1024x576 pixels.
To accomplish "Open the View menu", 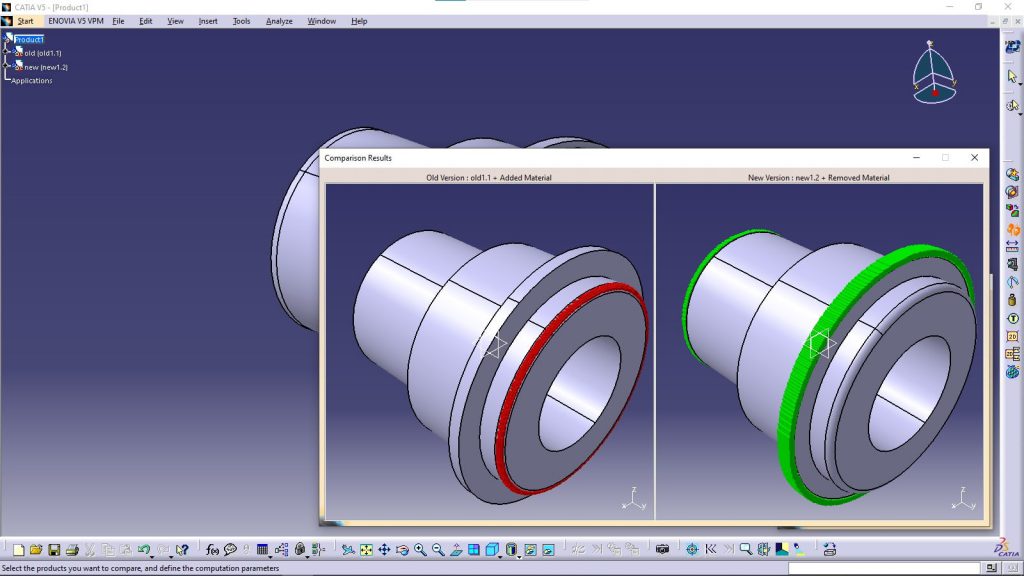I will tap(175, 21).
